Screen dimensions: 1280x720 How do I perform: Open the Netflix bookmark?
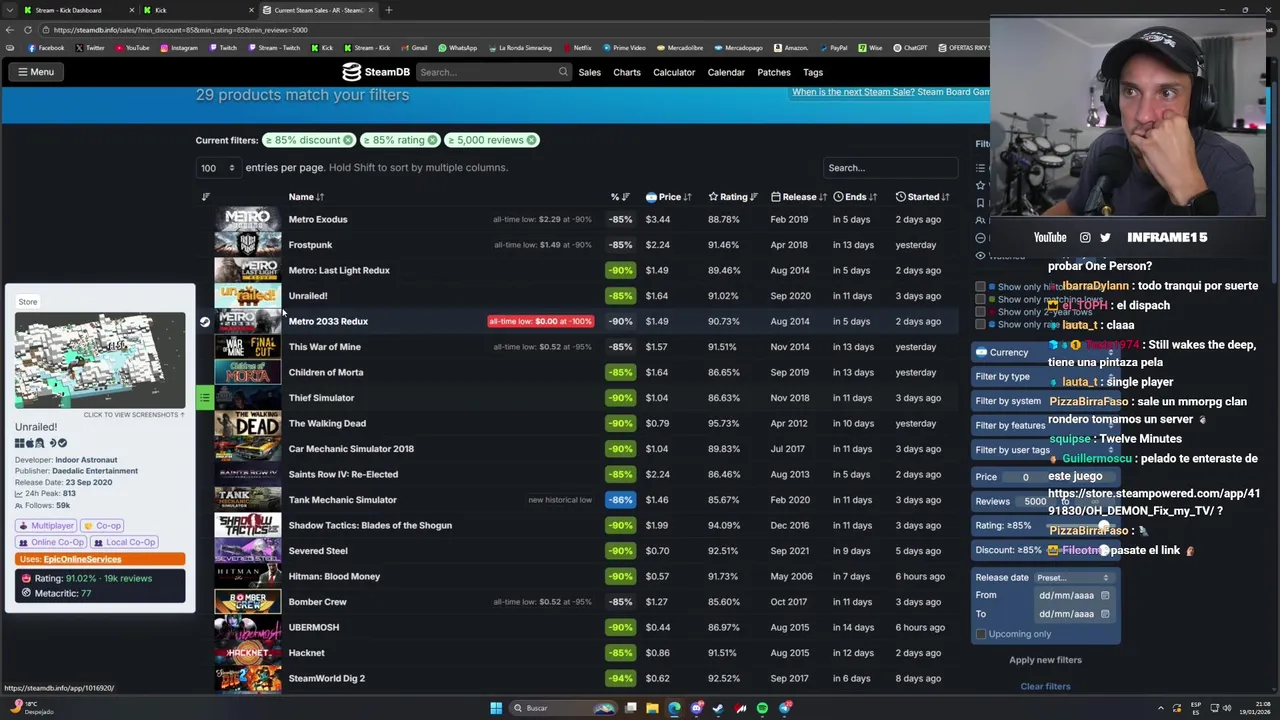pyautogui.click(x=577, y=48)
